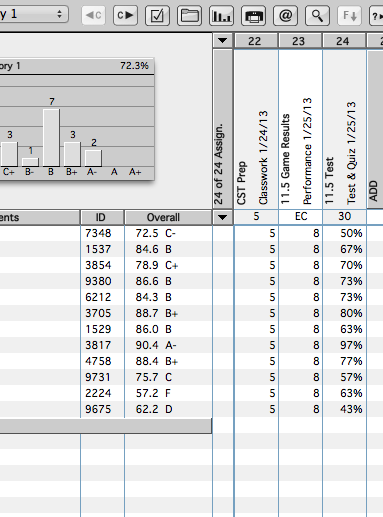Click the ID column header

click(x=102, y=217)
